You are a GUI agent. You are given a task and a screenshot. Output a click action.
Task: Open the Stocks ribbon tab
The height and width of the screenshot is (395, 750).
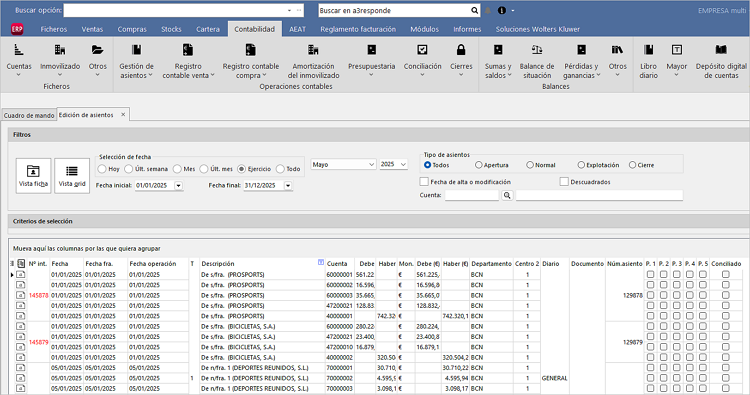[x=171, y=29]
